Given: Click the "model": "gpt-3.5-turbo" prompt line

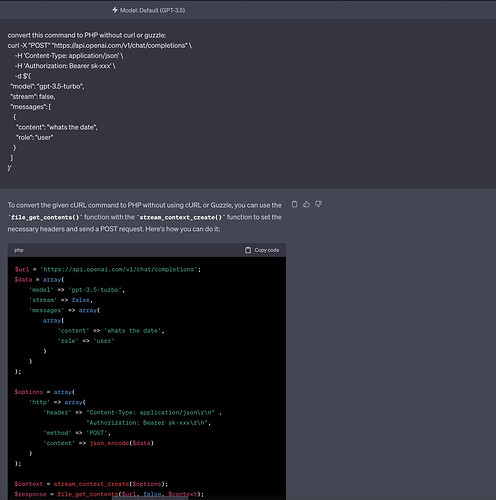Looking at the screenshot, I should point(47,86).
